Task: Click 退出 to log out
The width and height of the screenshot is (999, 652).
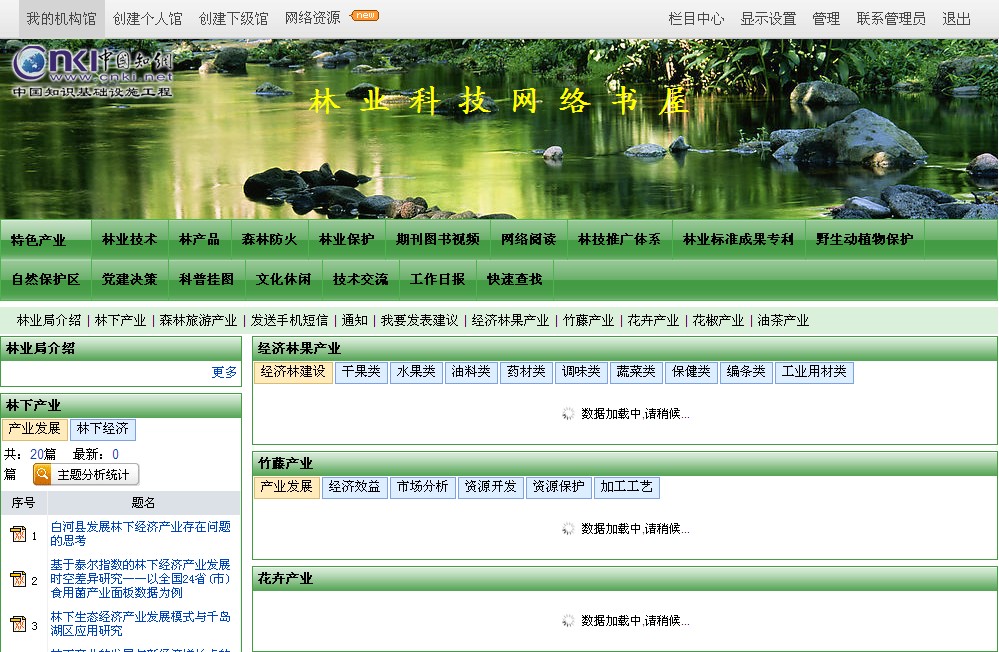Action: tap(956, 18)
